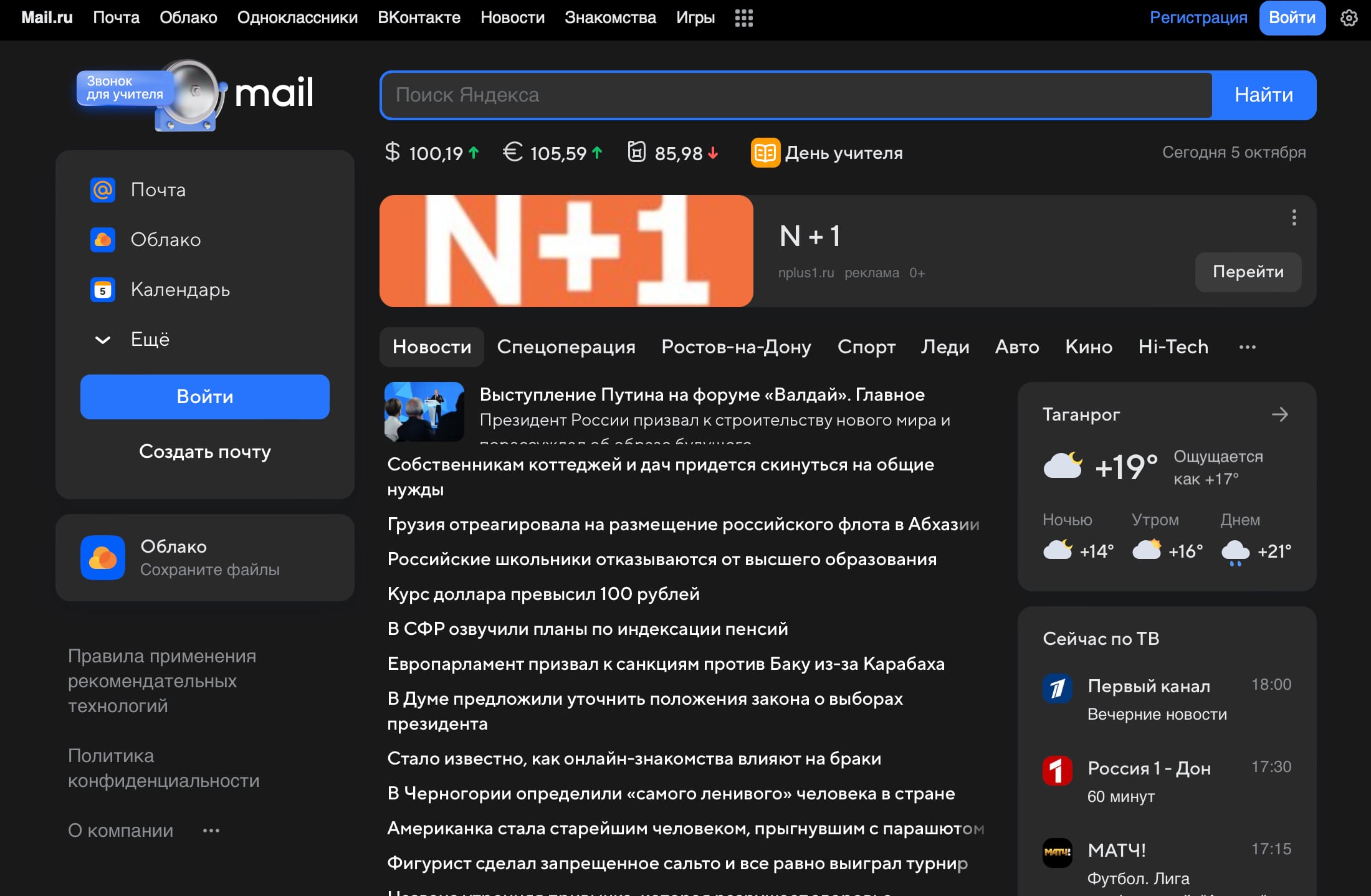
Task: Expand the Ещё chevron in sidebar
Action: click(x=103, y=340)
